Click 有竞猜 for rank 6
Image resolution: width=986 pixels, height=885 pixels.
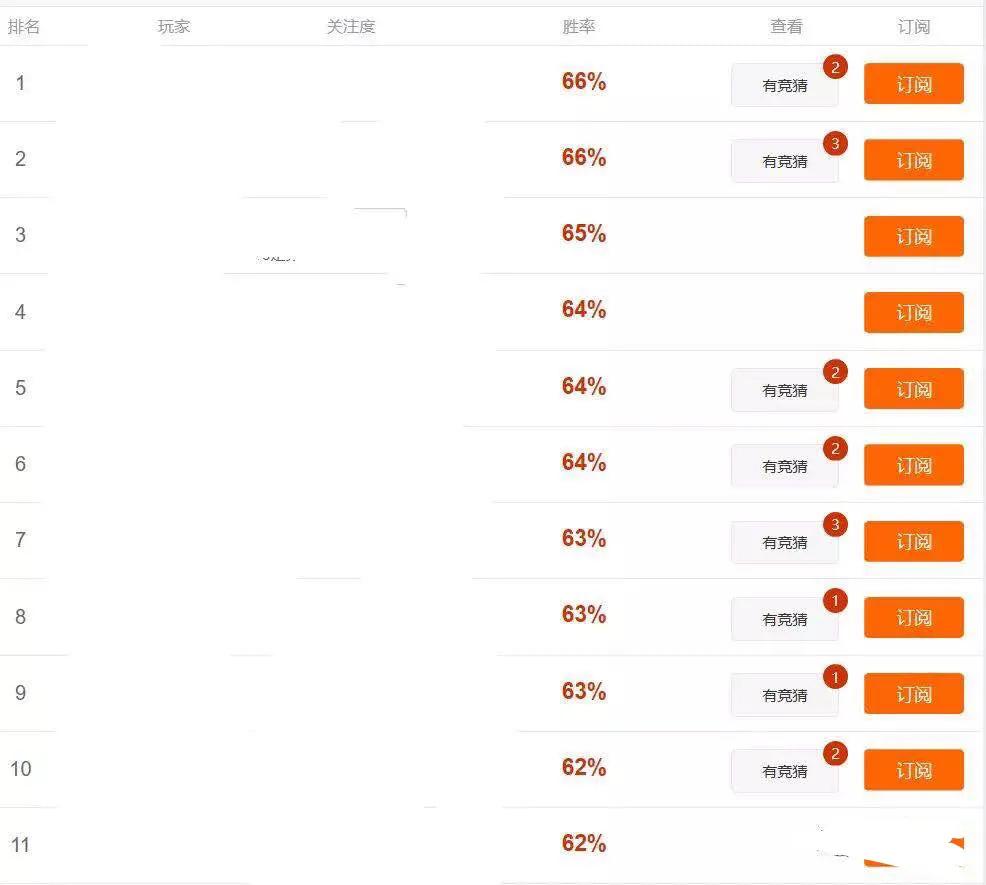(x=784, y=467)
